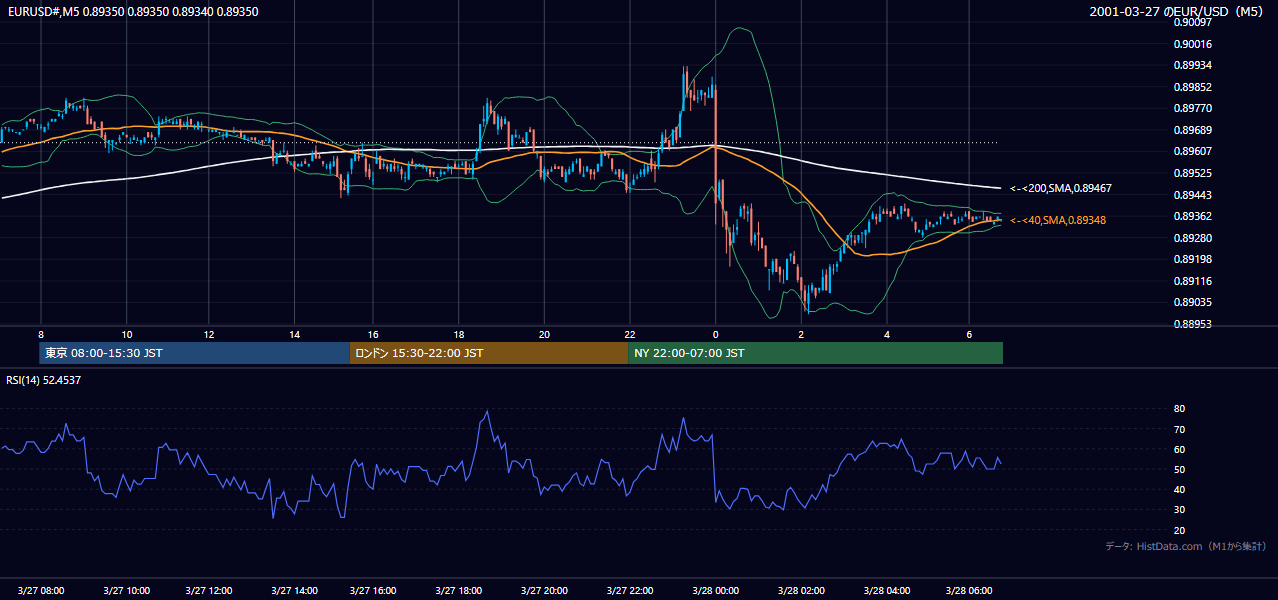Click price level 0.89035 on the axis
Screen dimensions: 1278x600
(1193, 302)
